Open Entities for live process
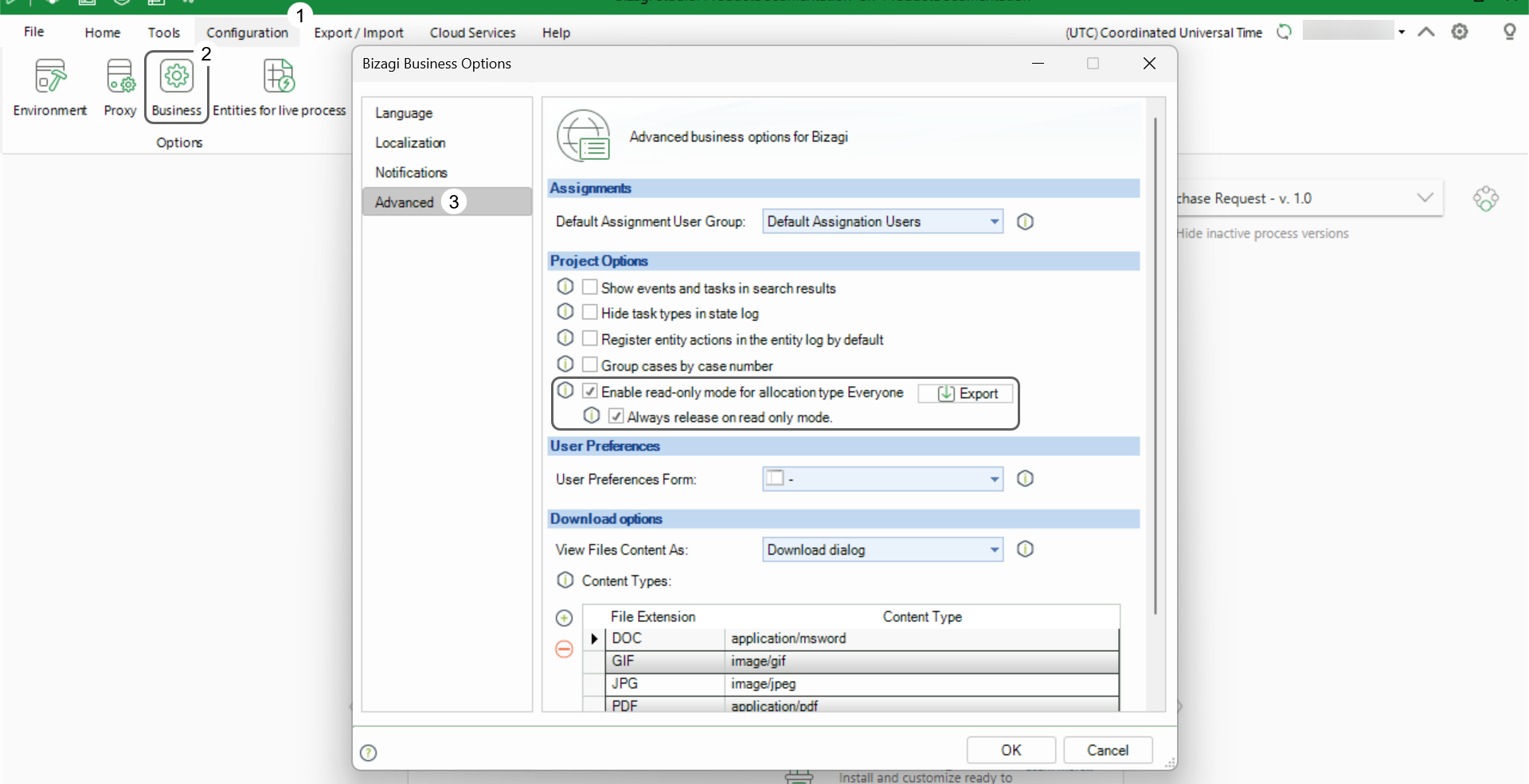The image size is (1529, 784). tap(279, 87)
